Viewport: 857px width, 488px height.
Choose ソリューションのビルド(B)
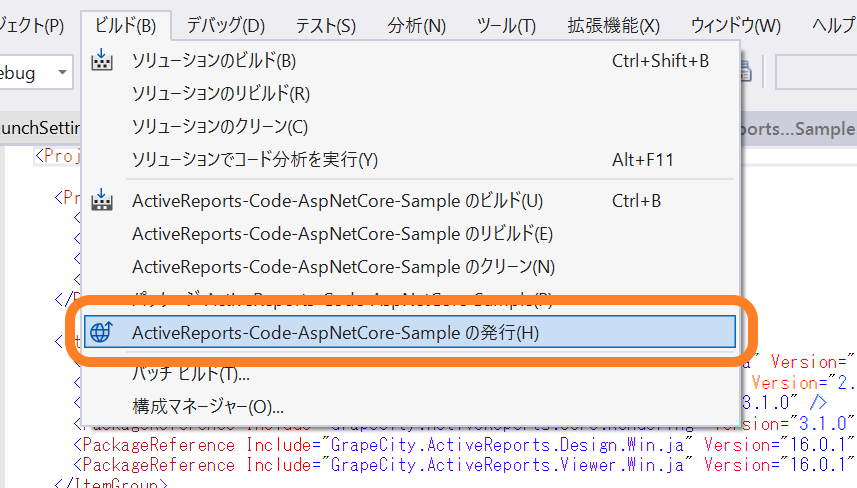click(410, 61)
